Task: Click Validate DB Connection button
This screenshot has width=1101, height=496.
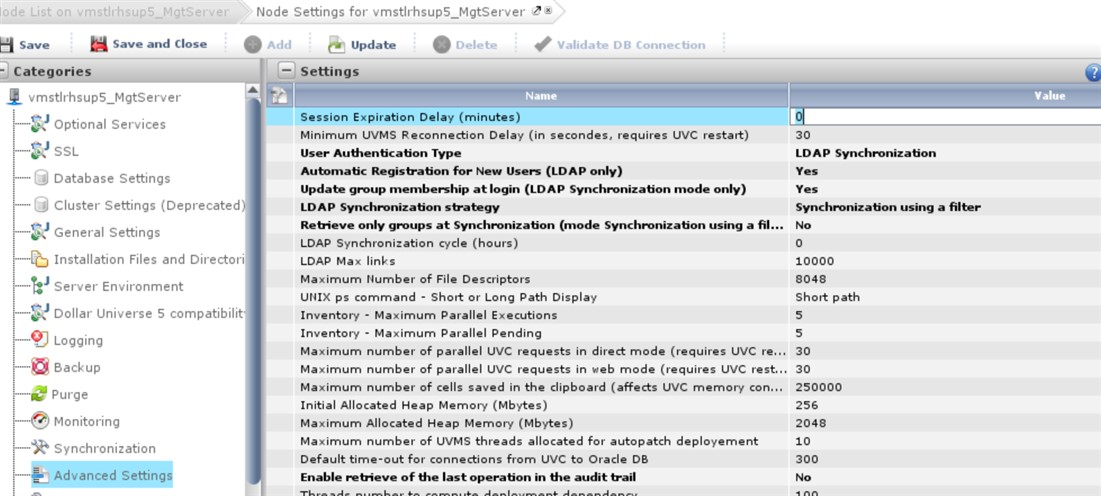Action: 619,44
